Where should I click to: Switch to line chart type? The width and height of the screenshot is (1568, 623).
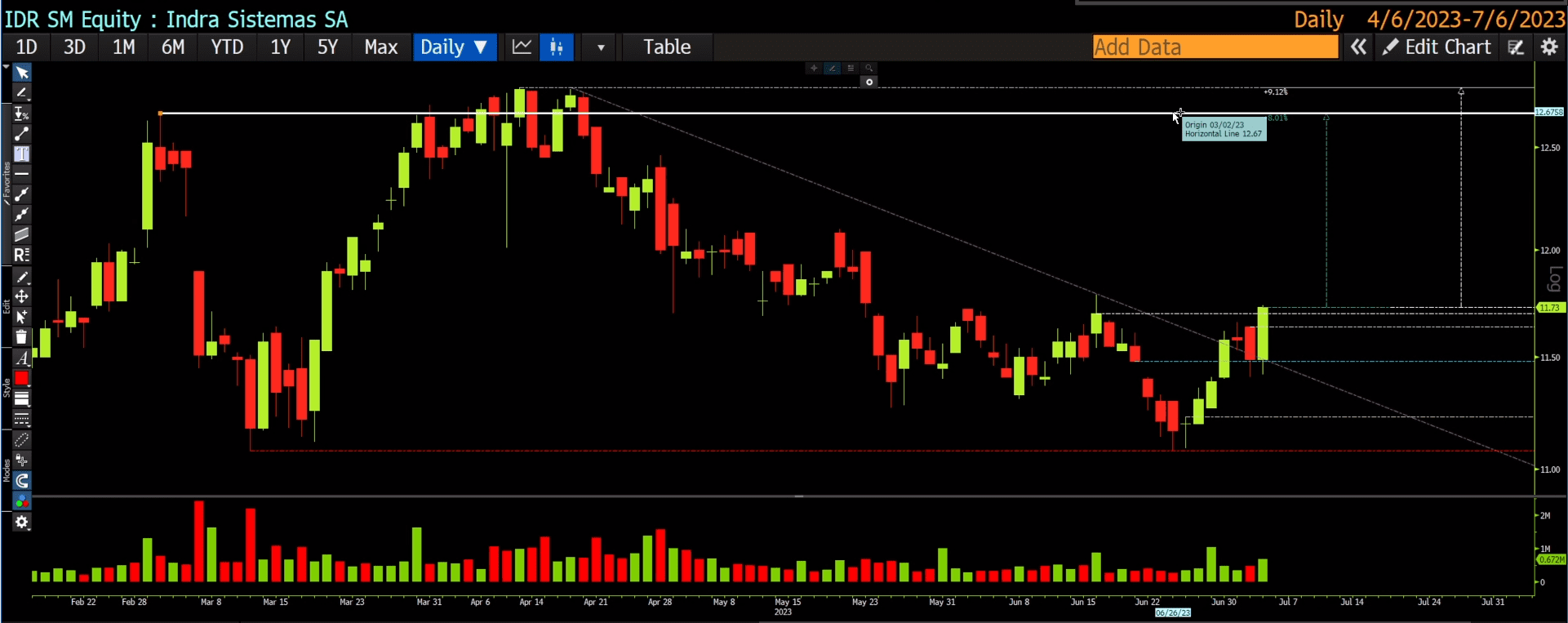(x=522, y=47)
